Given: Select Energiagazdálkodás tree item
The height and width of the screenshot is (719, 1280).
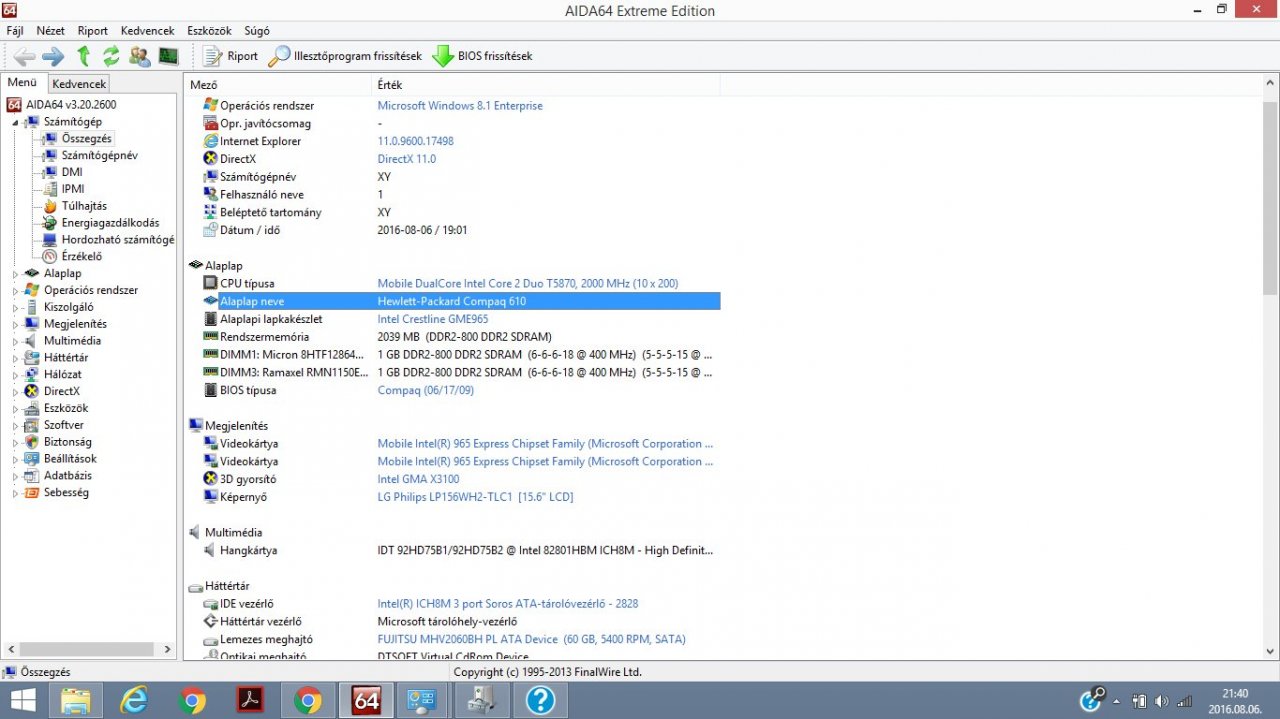Looking at the screenshot, I should click(x=110, y=223).
